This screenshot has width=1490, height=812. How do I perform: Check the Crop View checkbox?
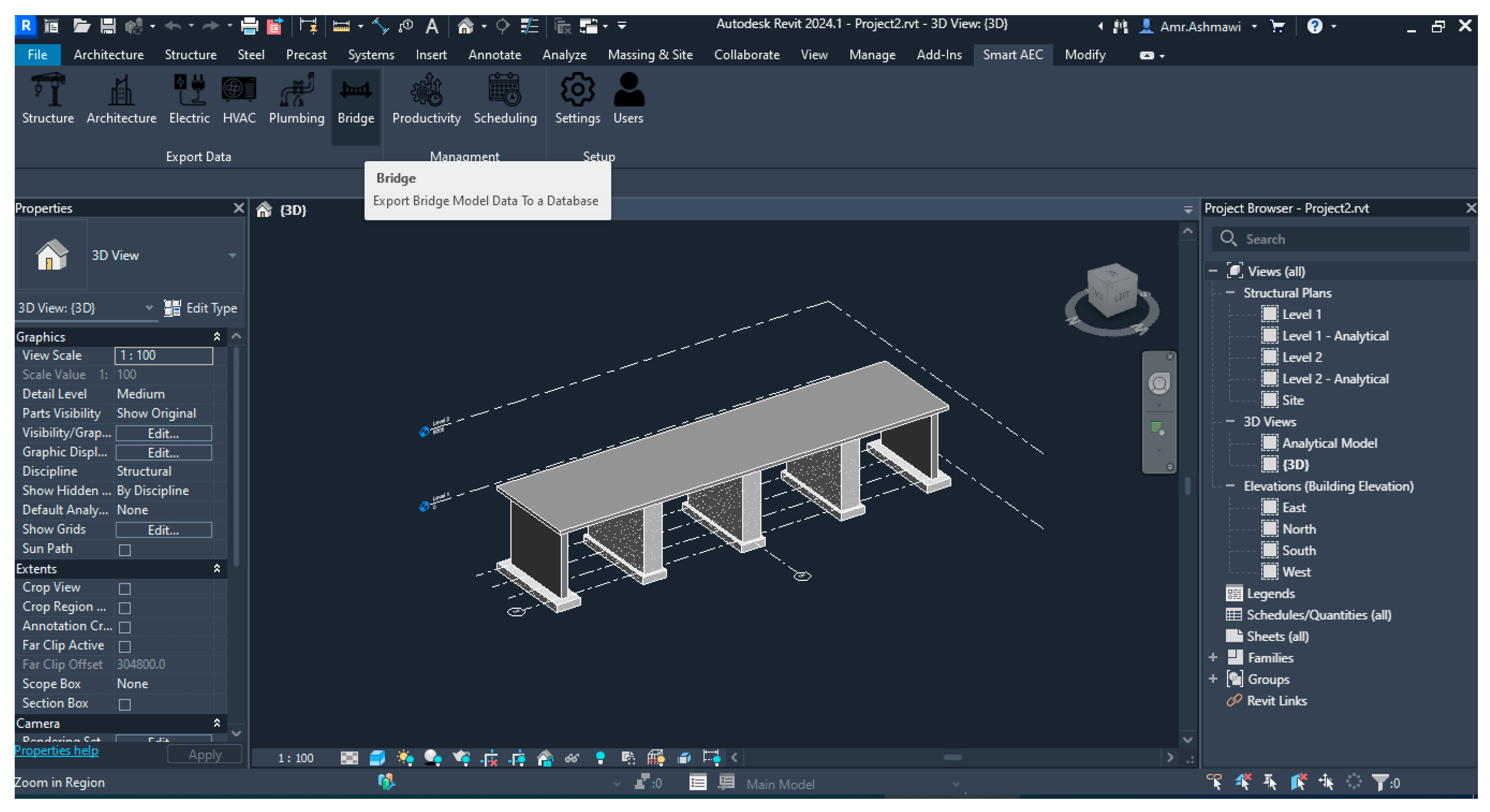[x=124, y=588]
